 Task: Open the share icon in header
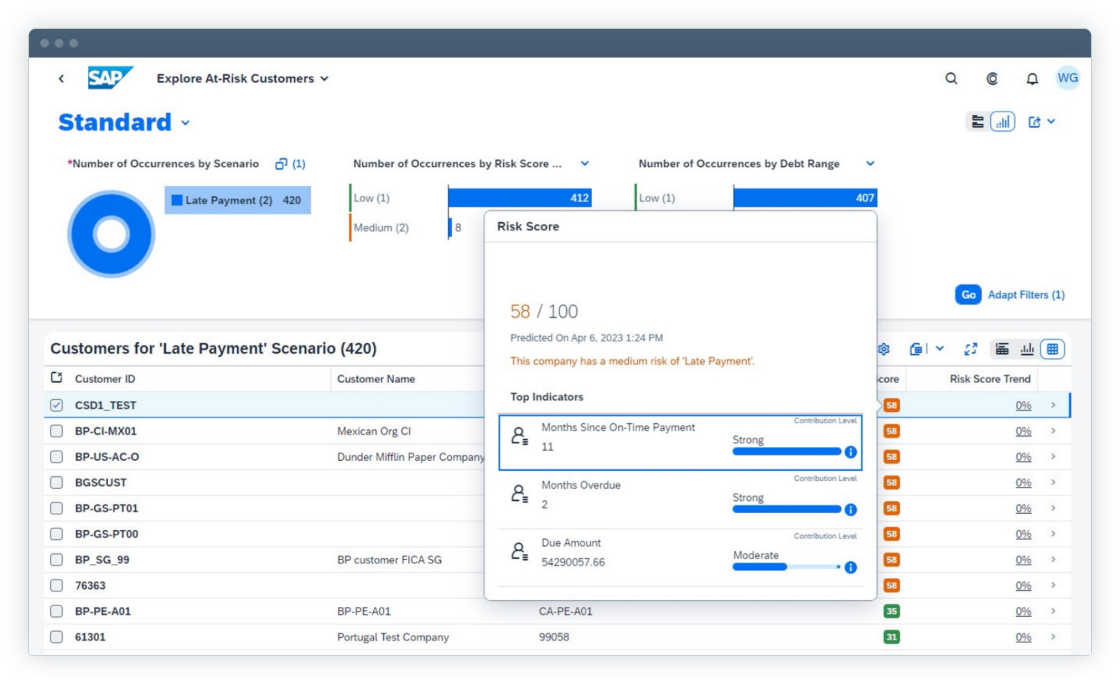(x=1034, y=122)
